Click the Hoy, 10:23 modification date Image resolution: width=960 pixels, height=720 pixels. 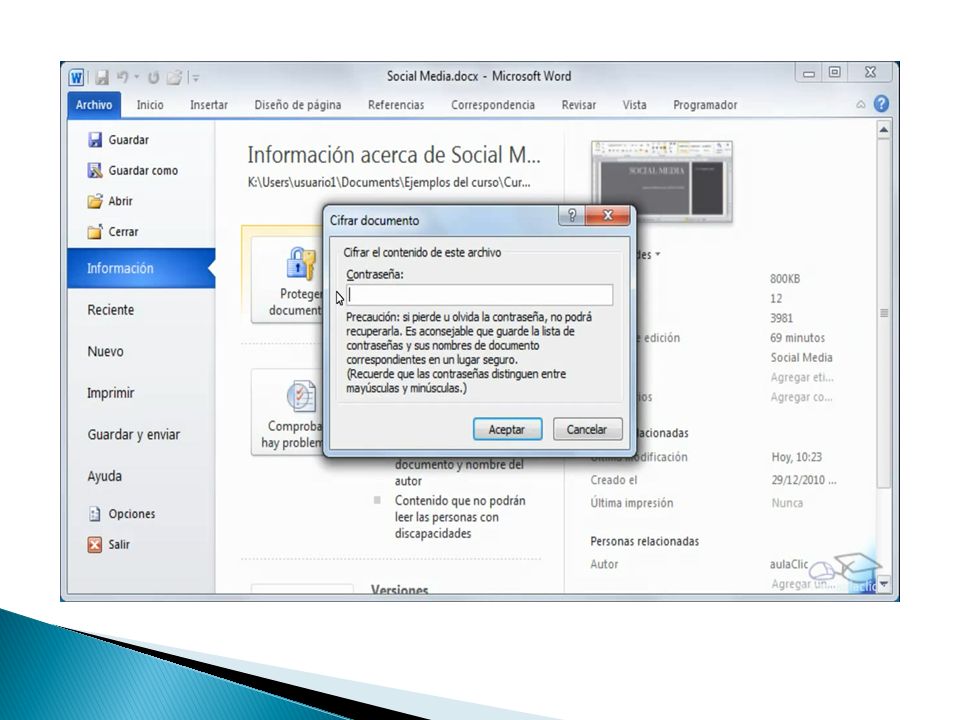point(797,457)
